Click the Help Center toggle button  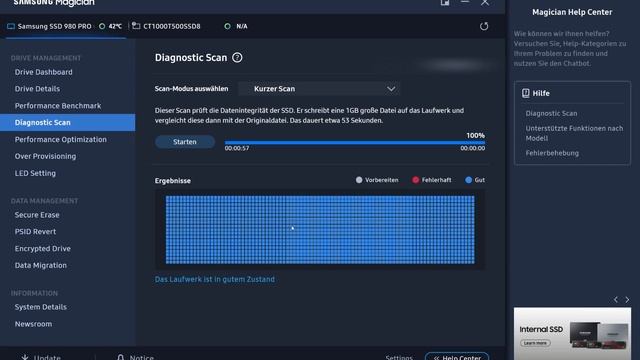[x=457, y=356]
